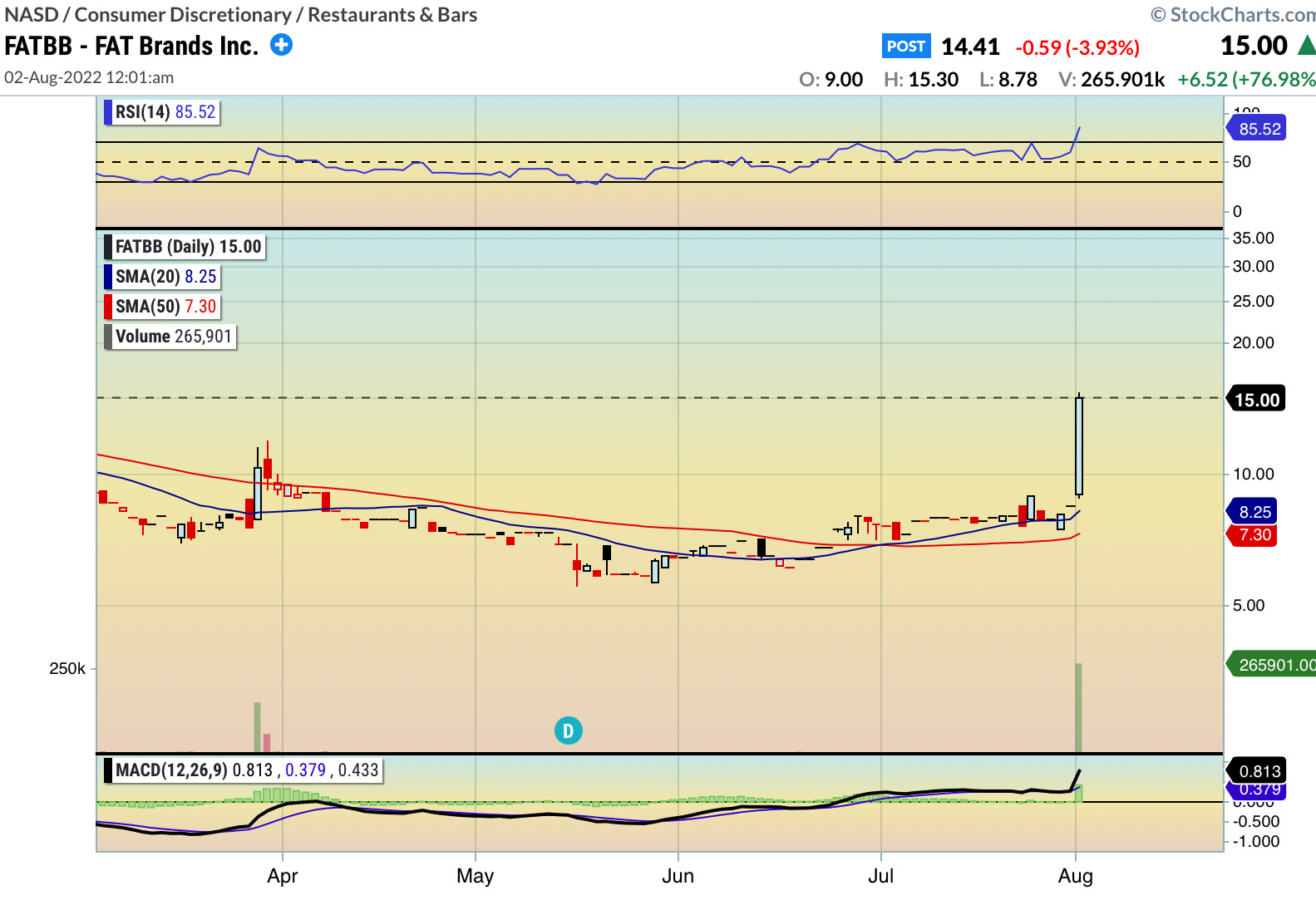Image resolution: width=1316 pixels, height=905 pixels.
Task: Click the blue 8.25 SMA axis tag
Action: point(1253,512)
